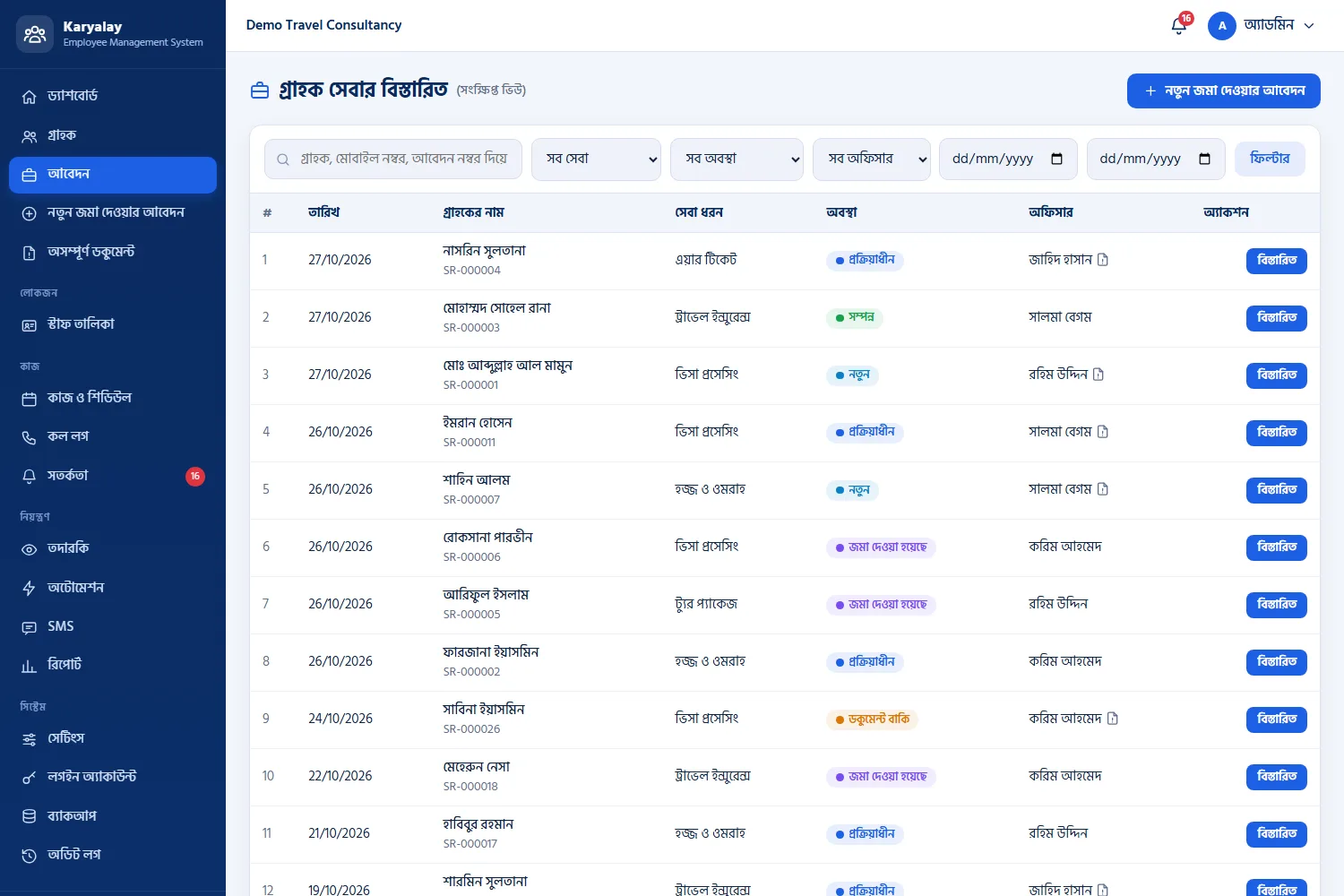
Task: Click the admin avatar circle 'A'
Action: click(x=1222, y=26)
